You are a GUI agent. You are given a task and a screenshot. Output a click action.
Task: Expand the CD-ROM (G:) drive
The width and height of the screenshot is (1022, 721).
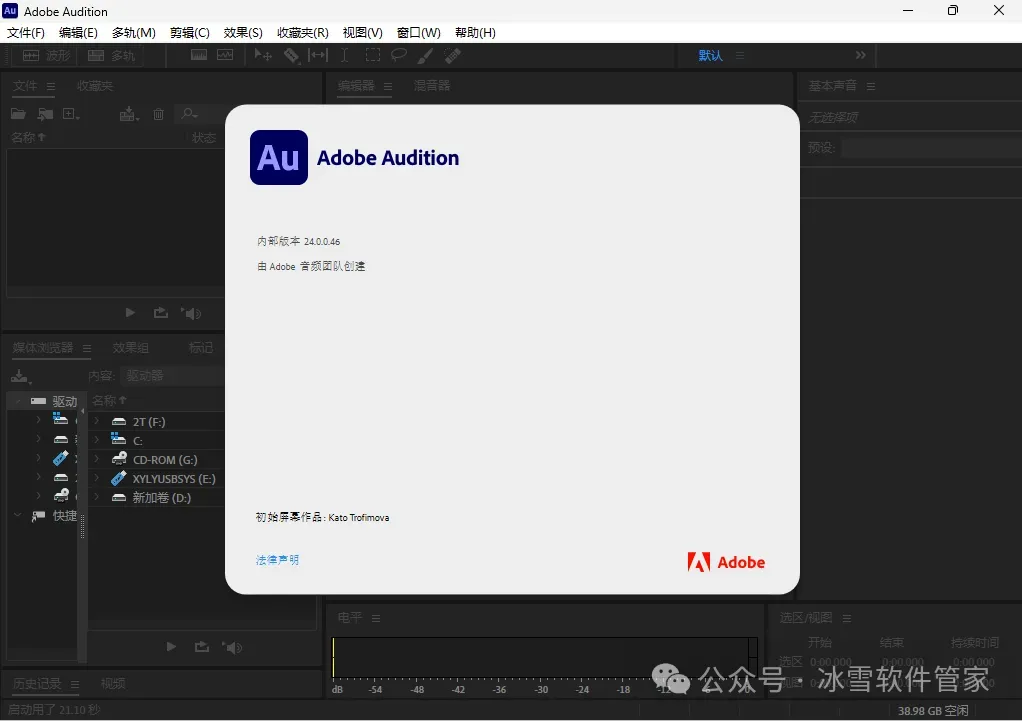pyautogui.click(x=96, y=460)
